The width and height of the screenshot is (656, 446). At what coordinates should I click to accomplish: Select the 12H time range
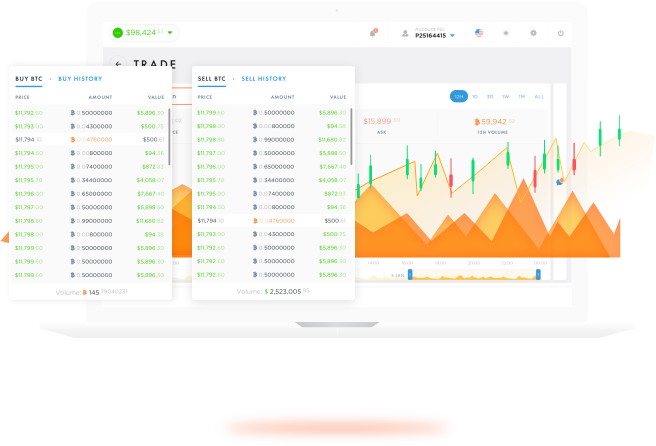[459, 96]
